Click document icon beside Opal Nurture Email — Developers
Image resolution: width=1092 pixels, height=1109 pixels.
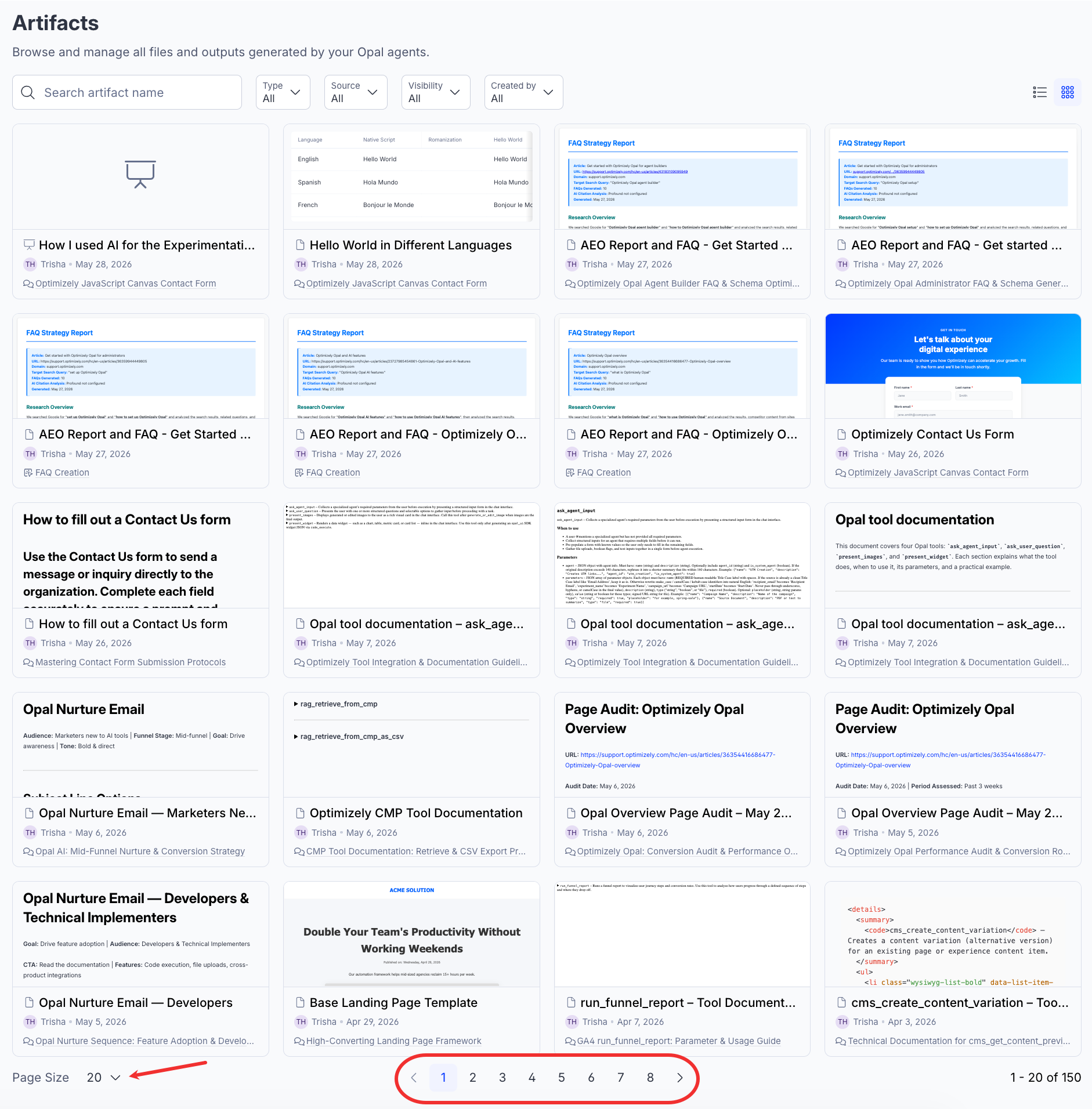click(x=29, y=1003)
